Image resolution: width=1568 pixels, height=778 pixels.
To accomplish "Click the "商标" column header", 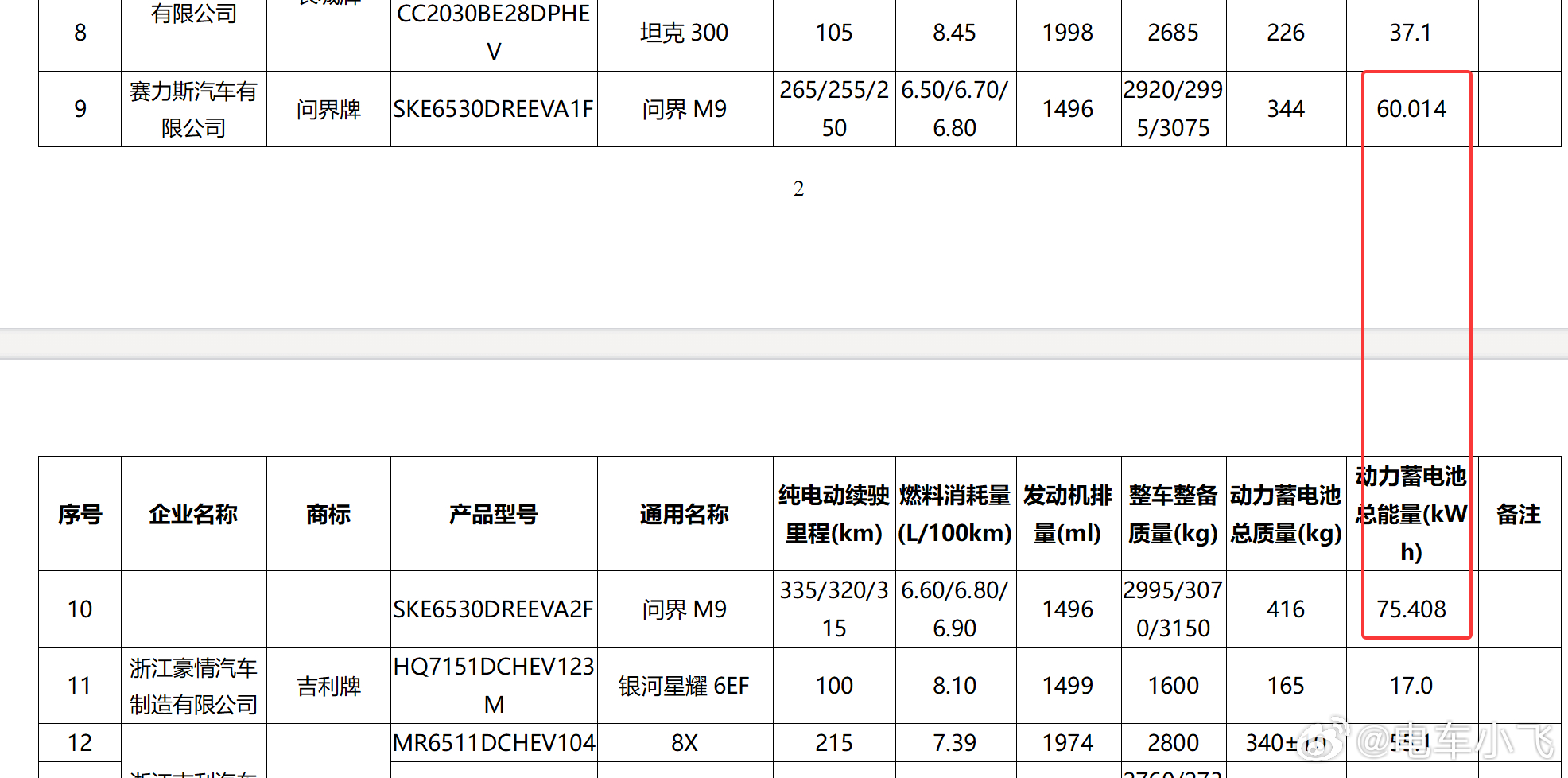I will click(328, 515).
